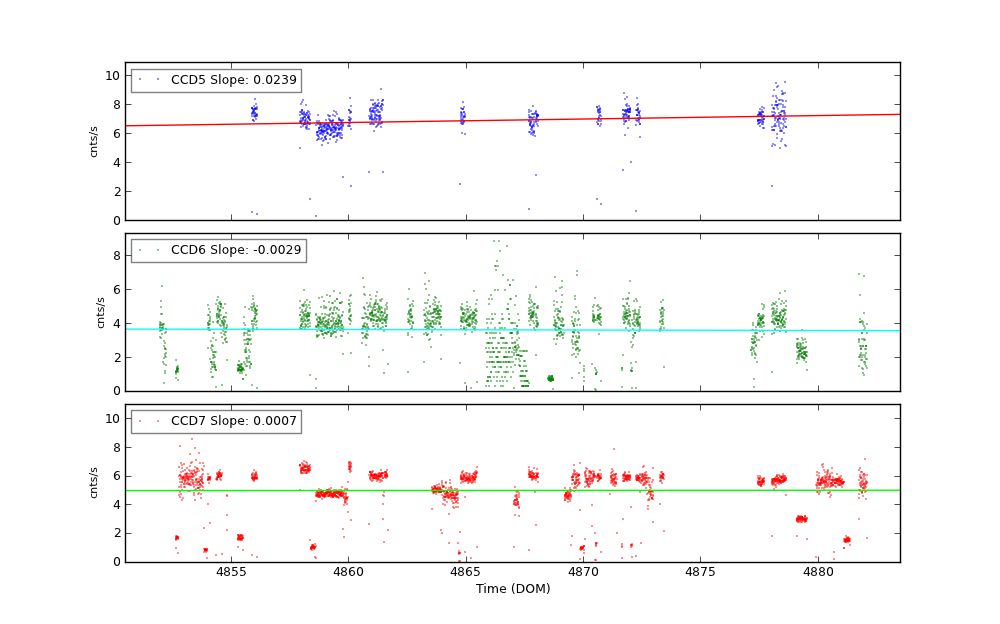Screen dimensions: 1000x624
Task: Click the CCD6 Slope: -0.0029 legend
Action: point(218,250)
